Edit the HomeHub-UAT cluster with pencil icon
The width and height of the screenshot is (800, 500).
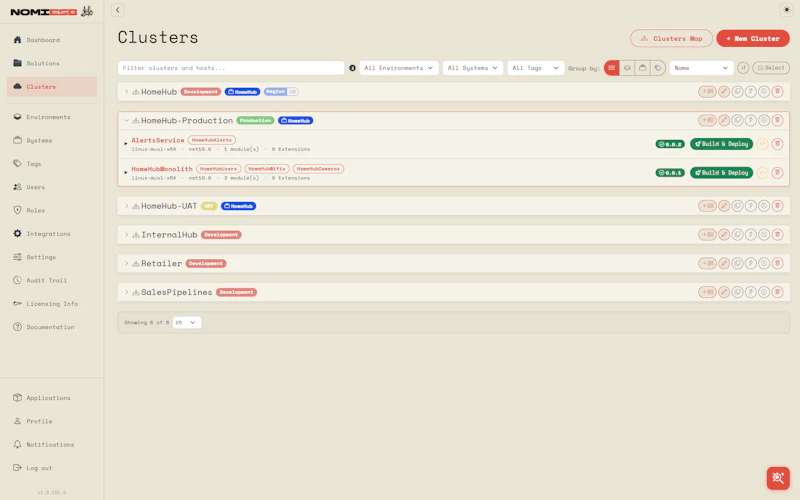pos(724,206)
